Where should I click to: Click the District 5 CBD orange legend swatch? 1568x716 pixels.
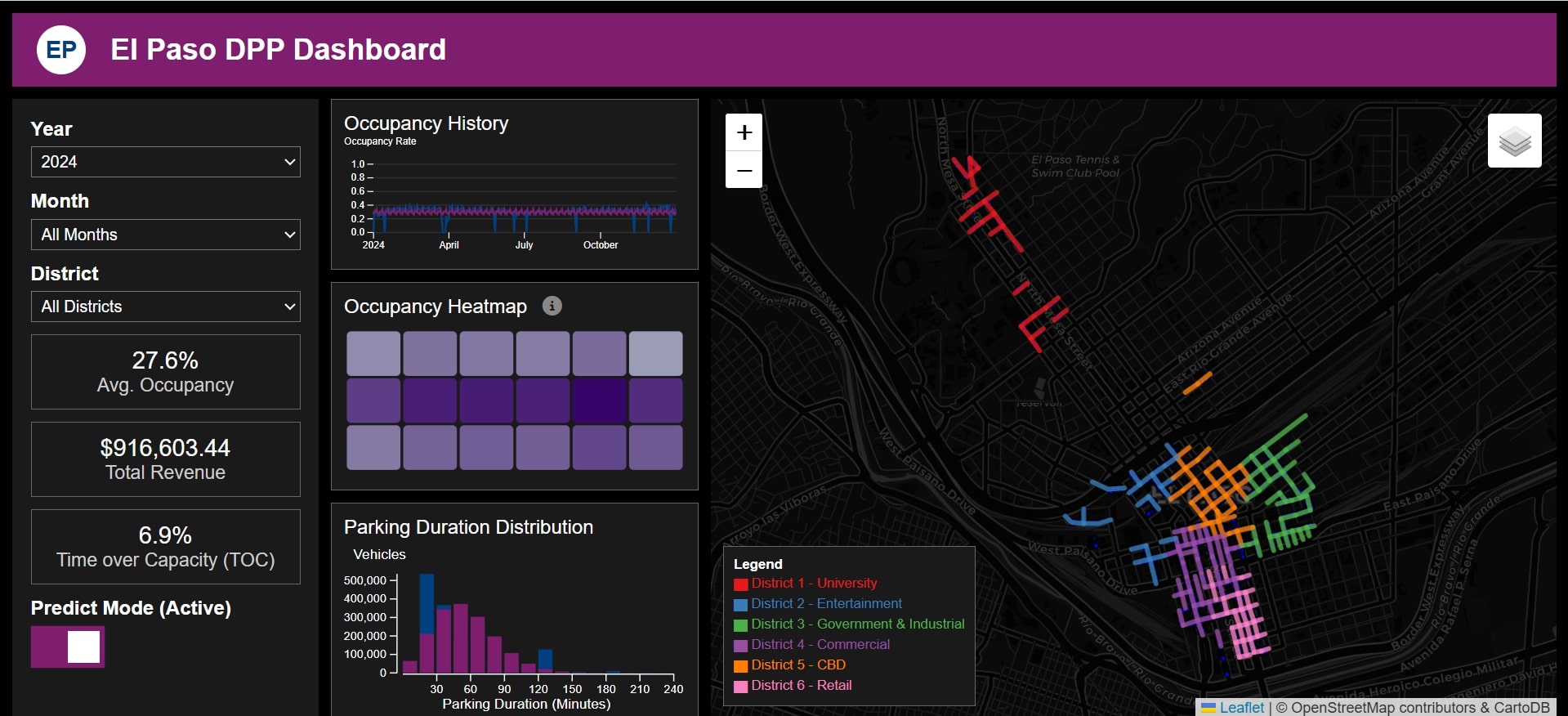coord(740,666)
